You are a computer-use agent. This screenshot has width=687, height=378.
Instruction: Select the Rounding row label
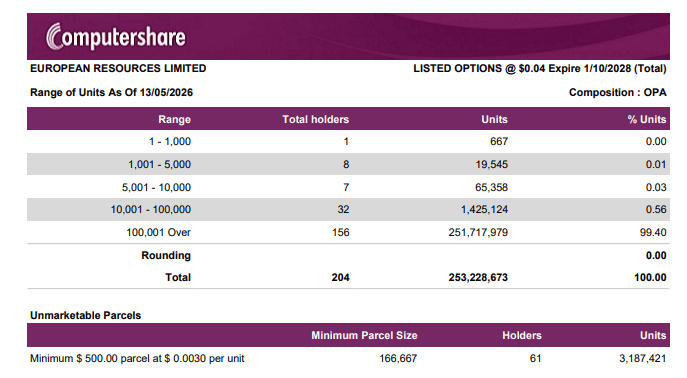click(166, 255)
